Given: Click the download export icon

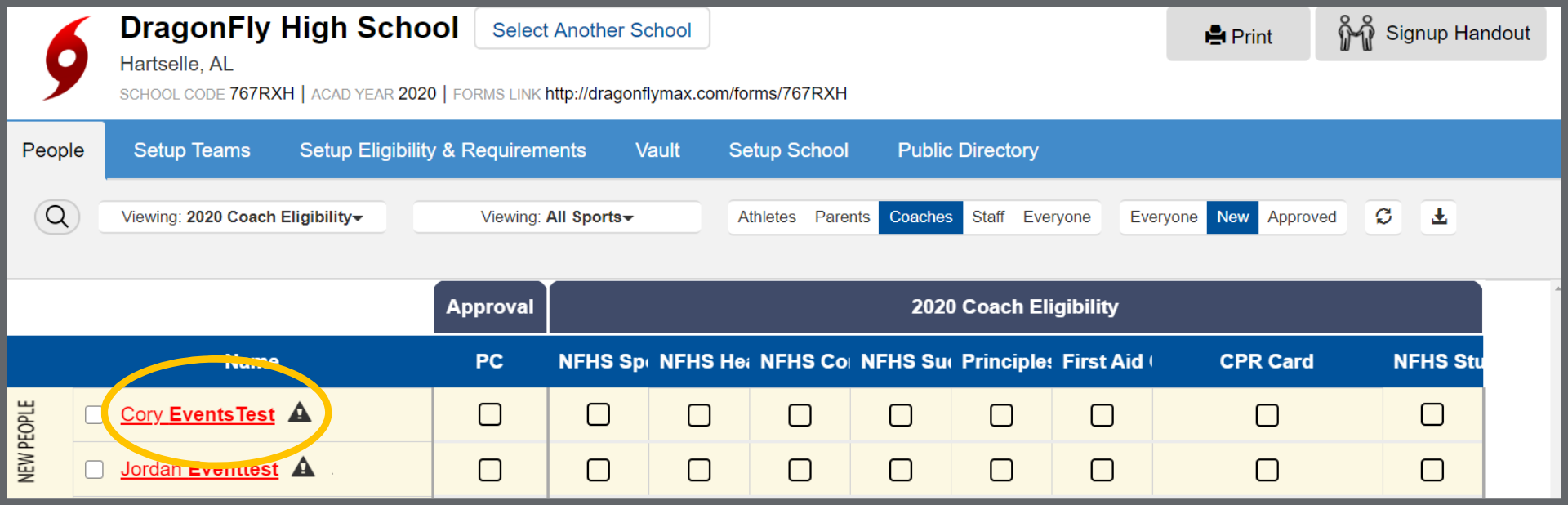Looking at the screenshot, I should tap(1439, 217).
